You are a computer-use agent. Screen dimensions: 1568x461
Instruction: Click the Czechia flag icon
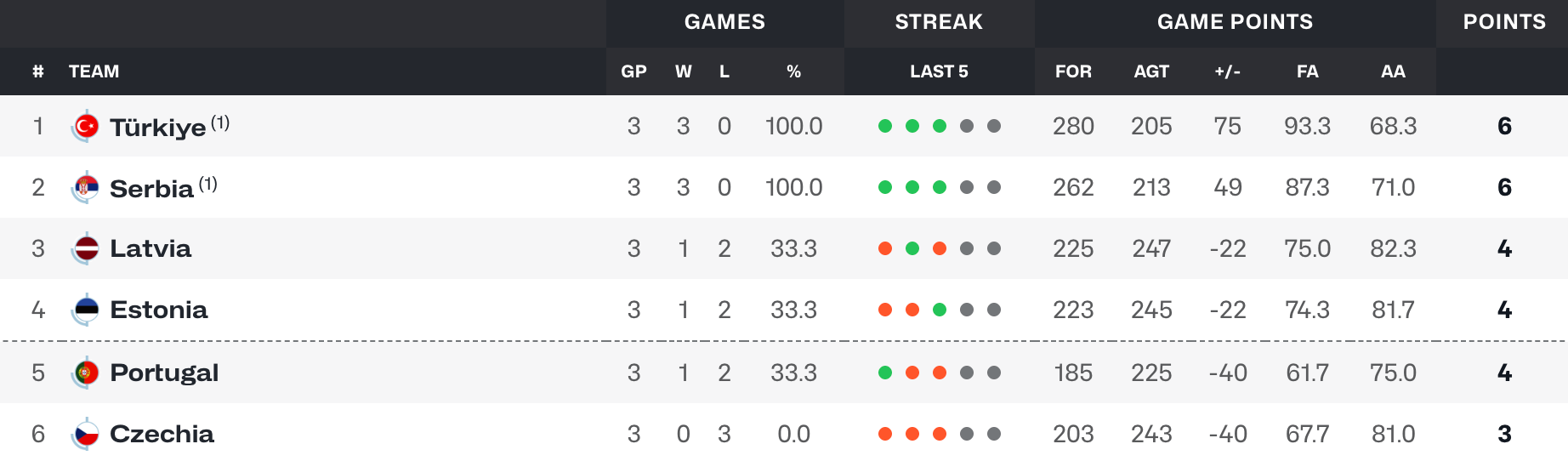pyautogui.click(x=86, y=435)
